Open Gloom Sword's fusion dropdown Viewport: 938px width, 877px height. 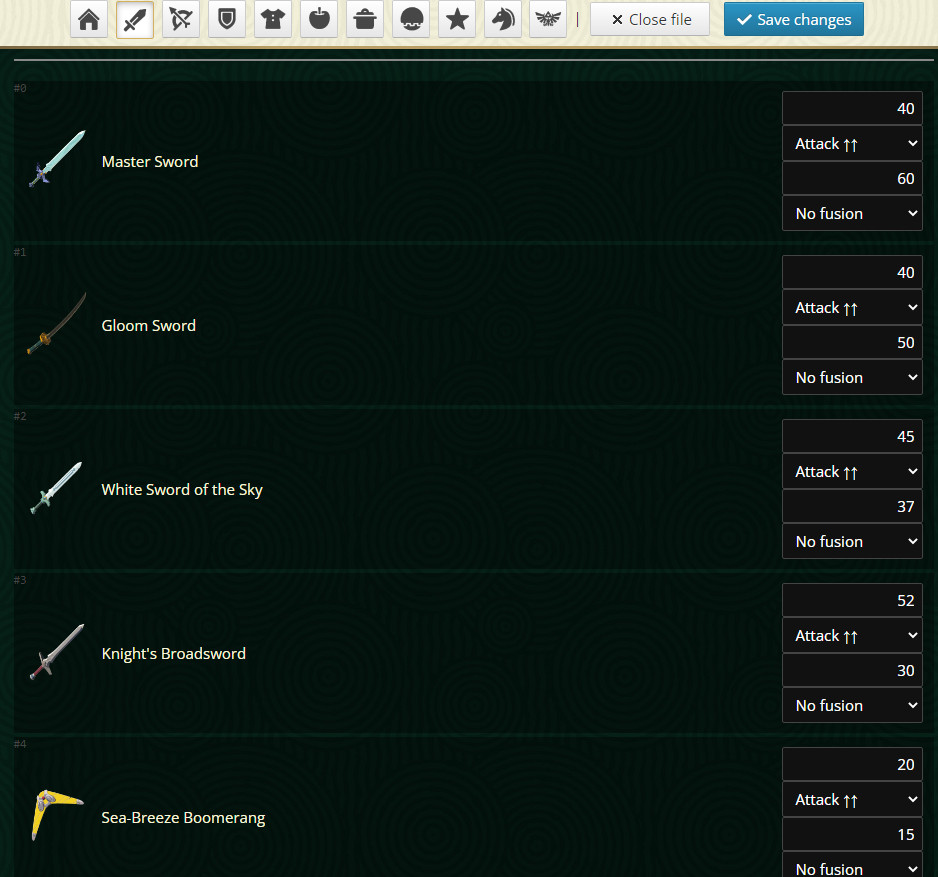pos(852,378)
